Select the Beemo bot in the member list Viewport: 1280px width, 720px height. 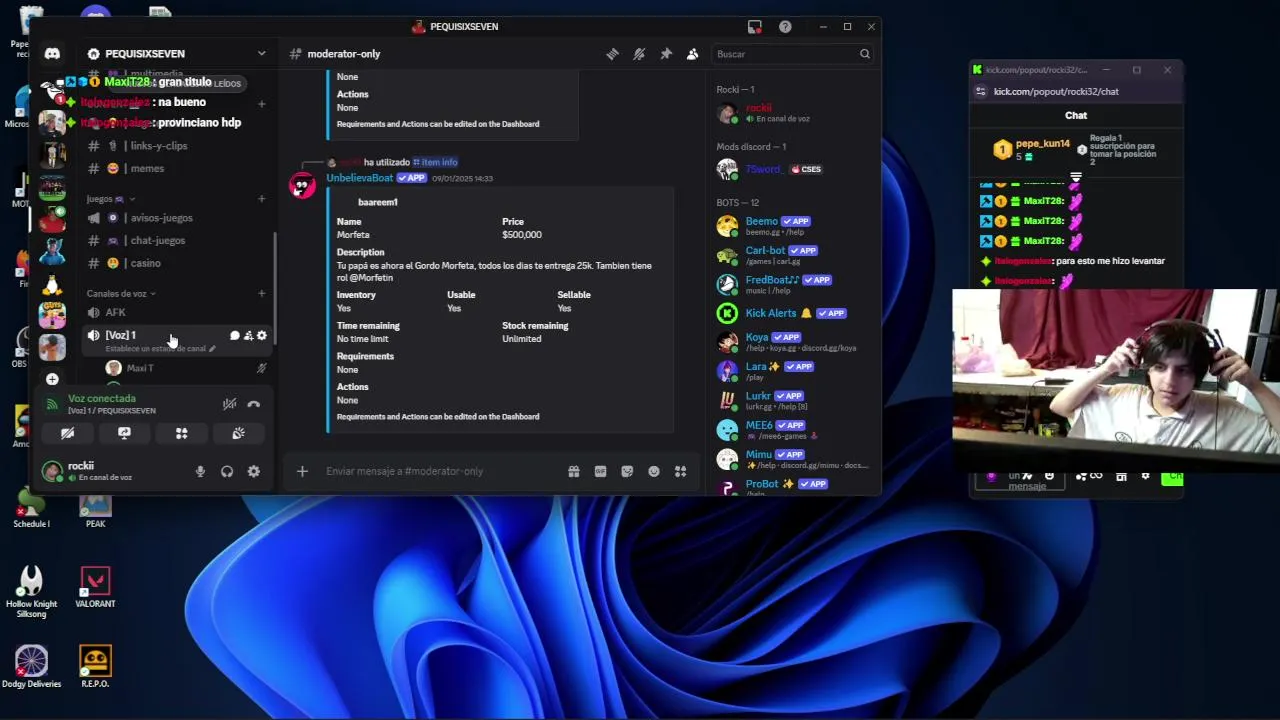tap(790, 226)
